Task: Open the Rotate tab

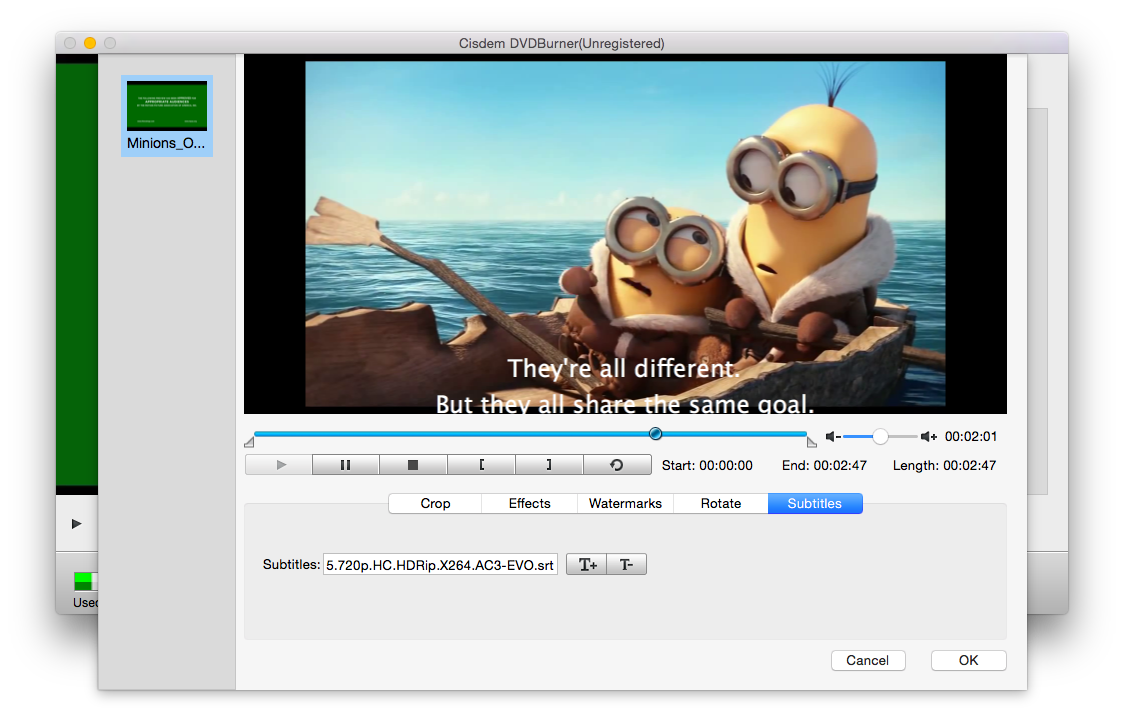Action: (720, 503)
